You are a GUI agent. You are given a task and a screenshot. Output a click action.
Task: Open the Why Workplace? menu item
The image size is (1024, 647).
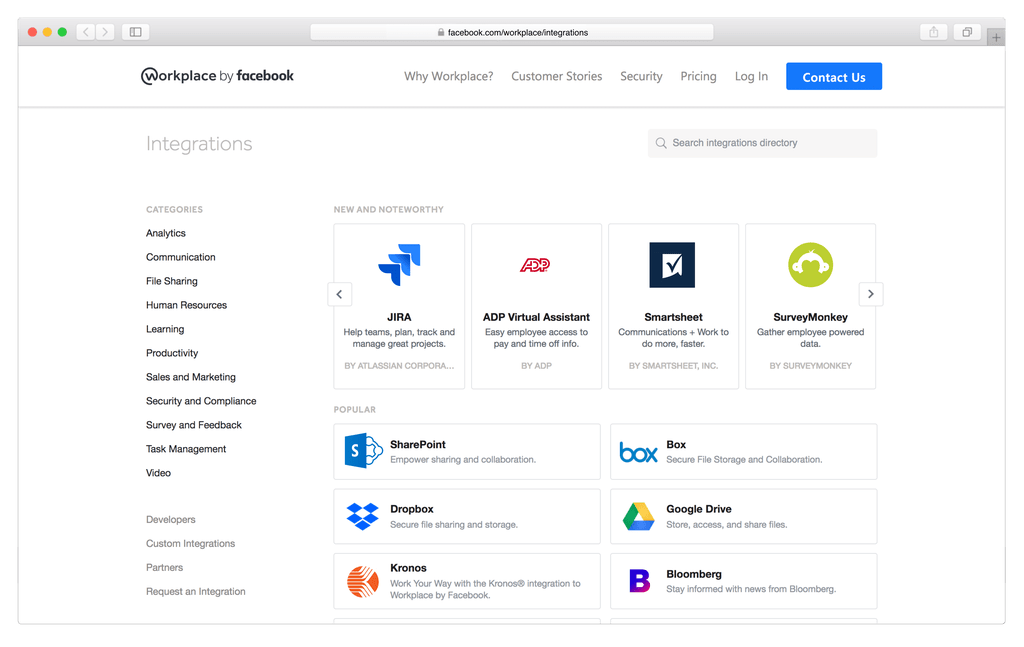click(449, 76)
